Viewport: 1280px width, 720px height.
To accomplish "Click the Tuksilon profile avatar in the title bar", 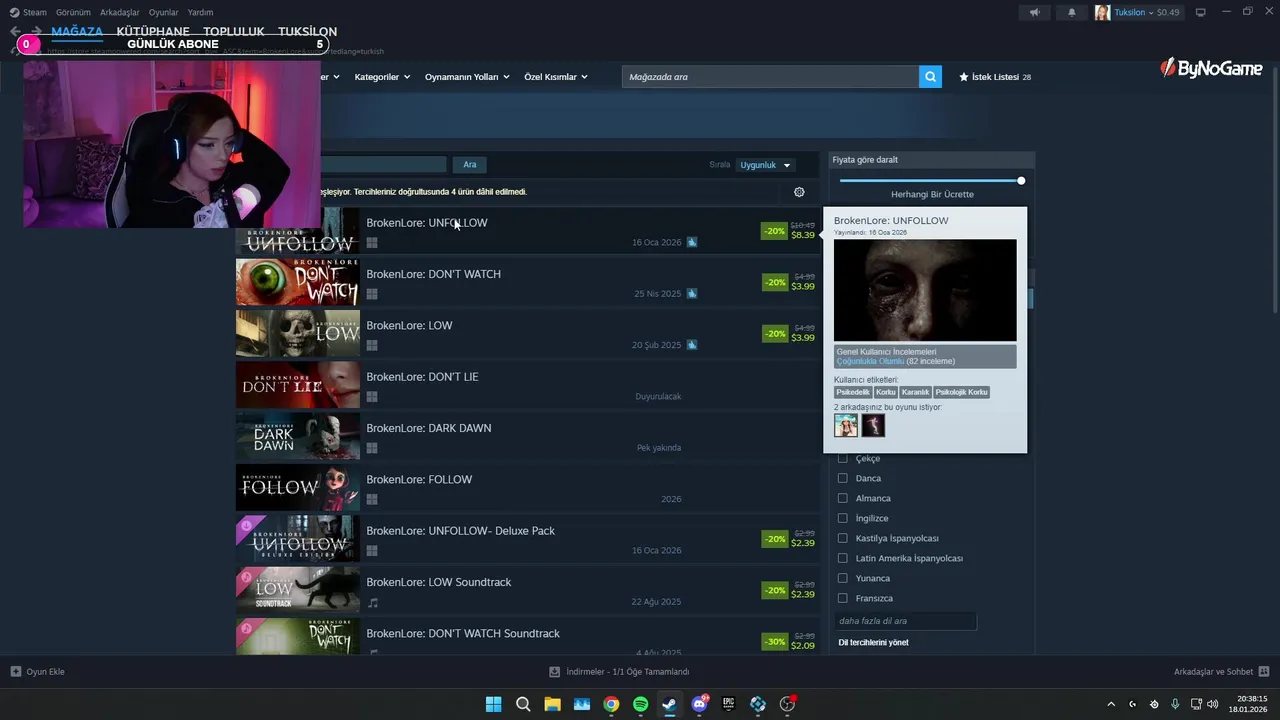I will pos(1102,12).
